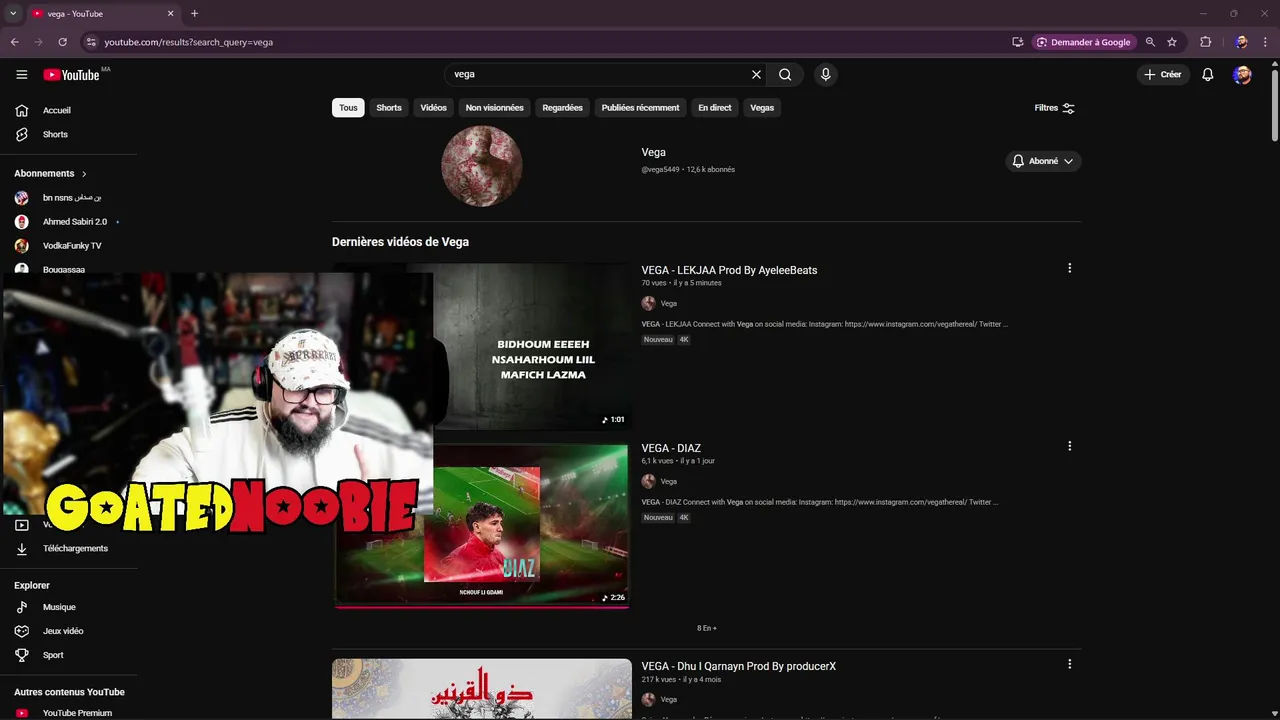Open Chrome profile avatar in toolbar
Screen dimensions: 1280x720
point(1241,42)
